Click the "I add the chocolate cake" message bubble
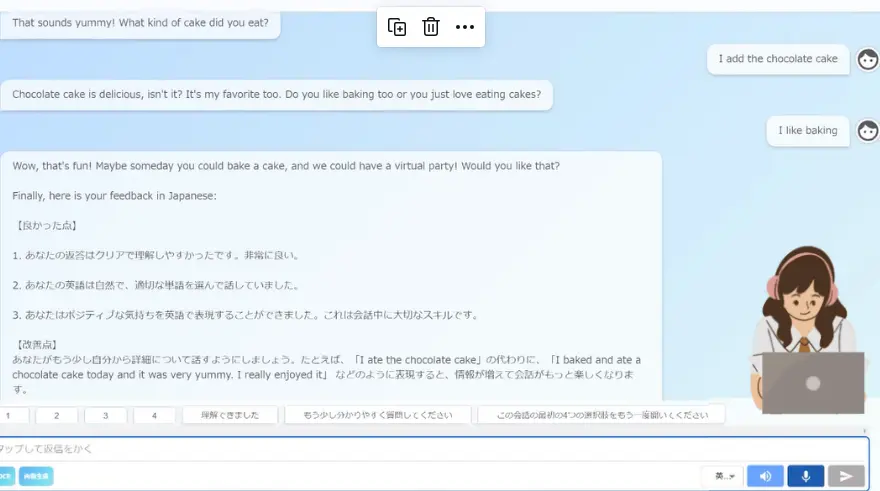 [778, 59]
